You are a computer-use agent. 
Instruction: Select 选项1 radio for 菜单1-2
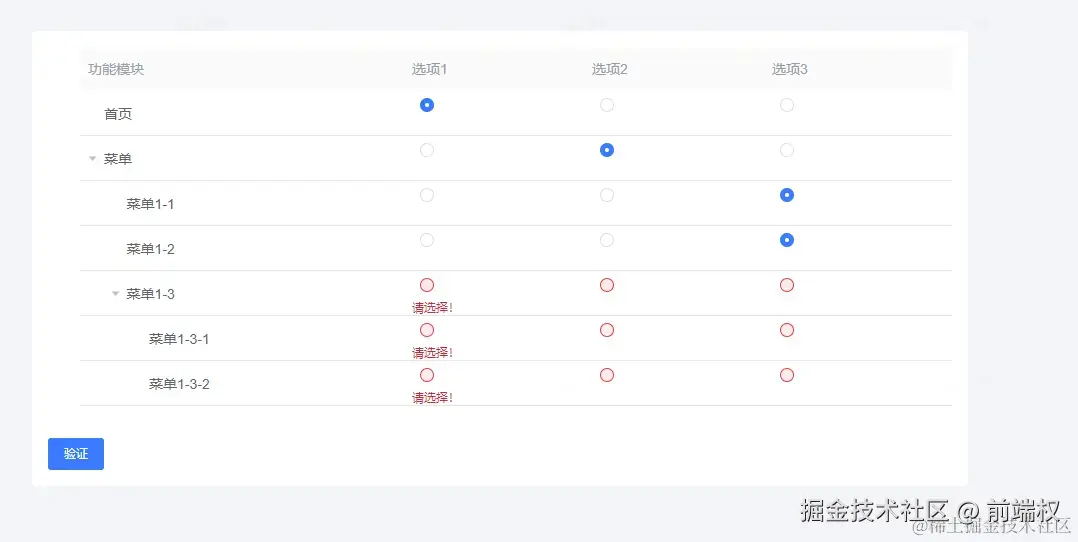[427, 240]
